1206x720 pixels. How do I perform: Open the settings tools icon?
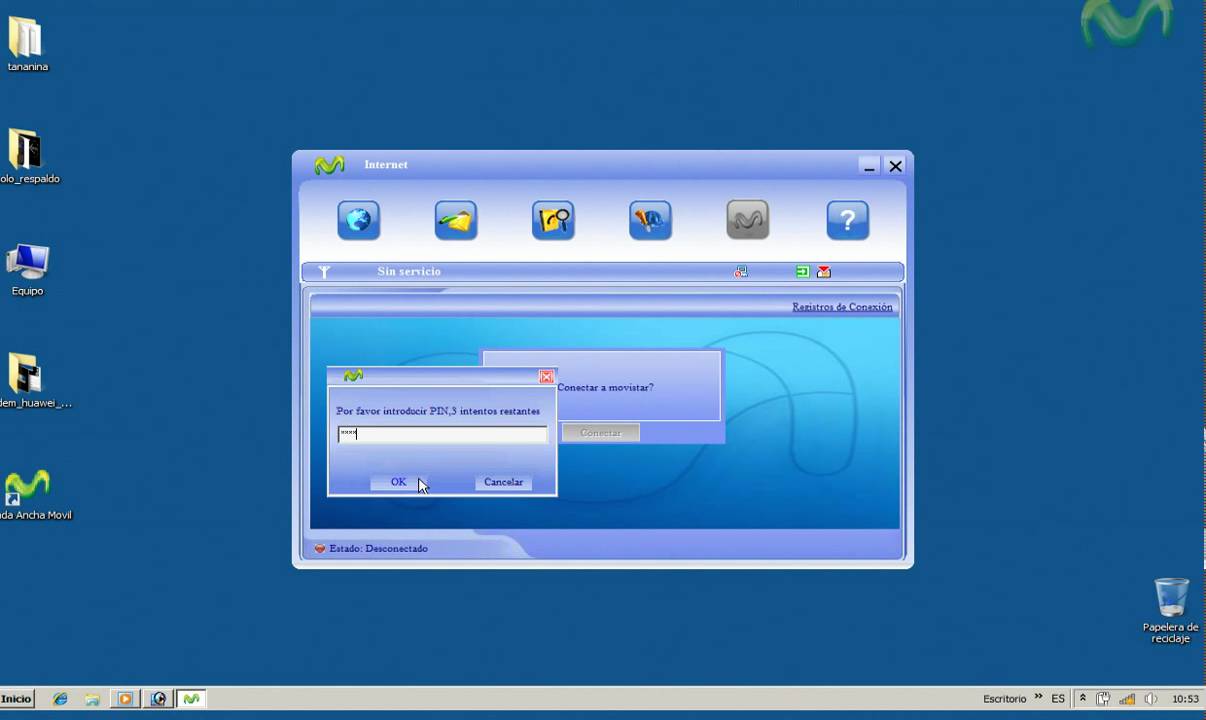click(650, 220)
